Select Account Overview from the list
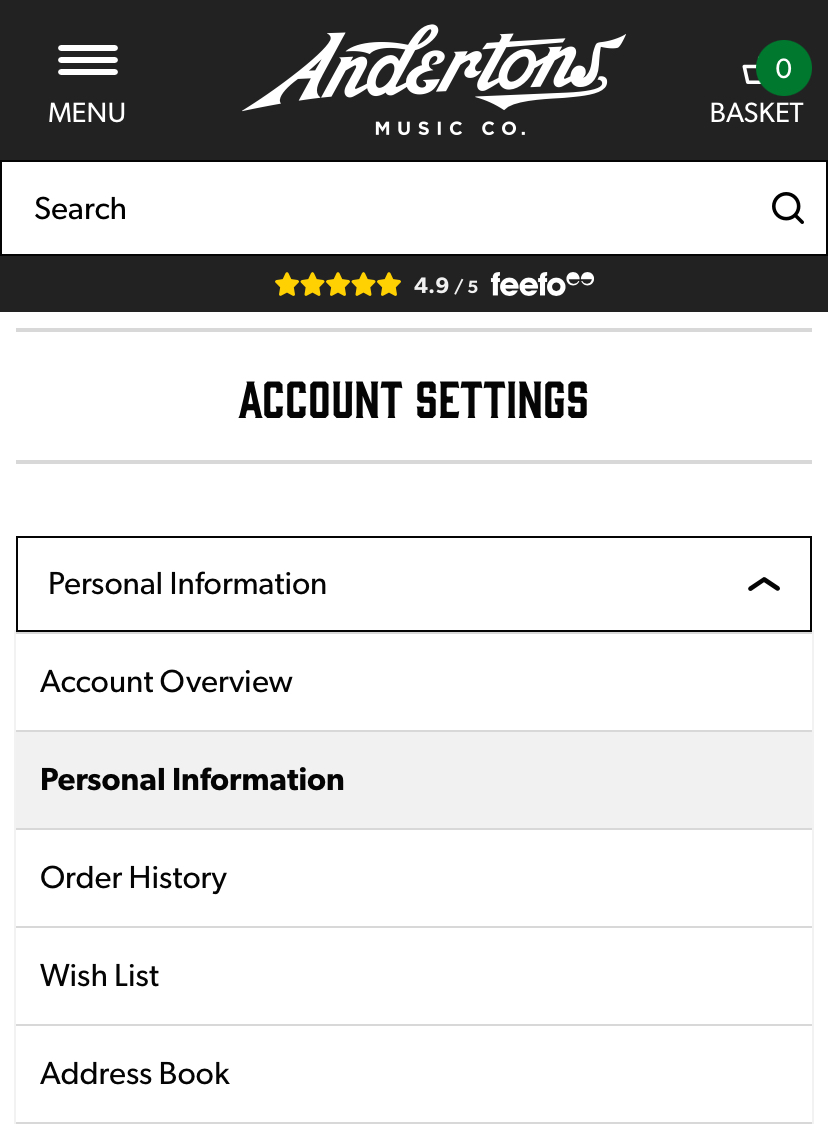This screenshot has height=1124, width=828. click(414, 682)
